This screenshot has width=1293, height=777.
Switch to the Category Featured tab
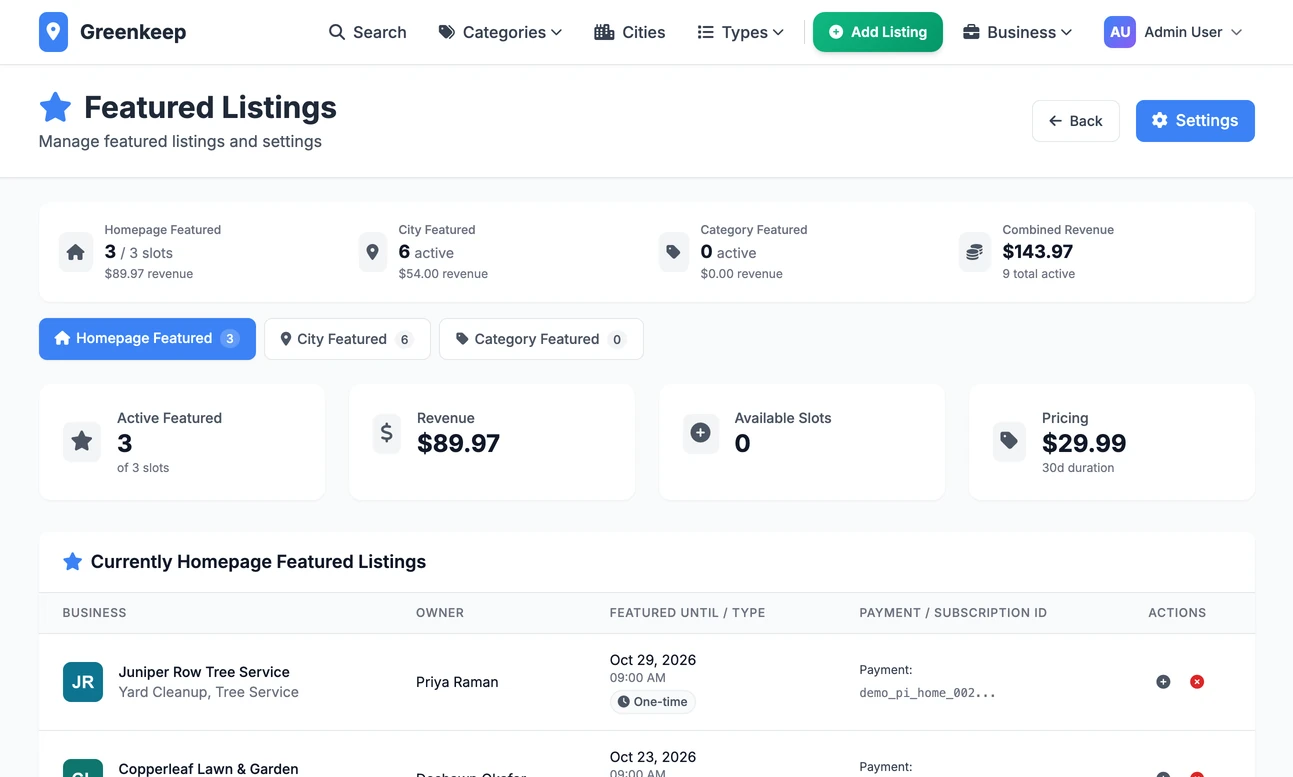(541, 339)
